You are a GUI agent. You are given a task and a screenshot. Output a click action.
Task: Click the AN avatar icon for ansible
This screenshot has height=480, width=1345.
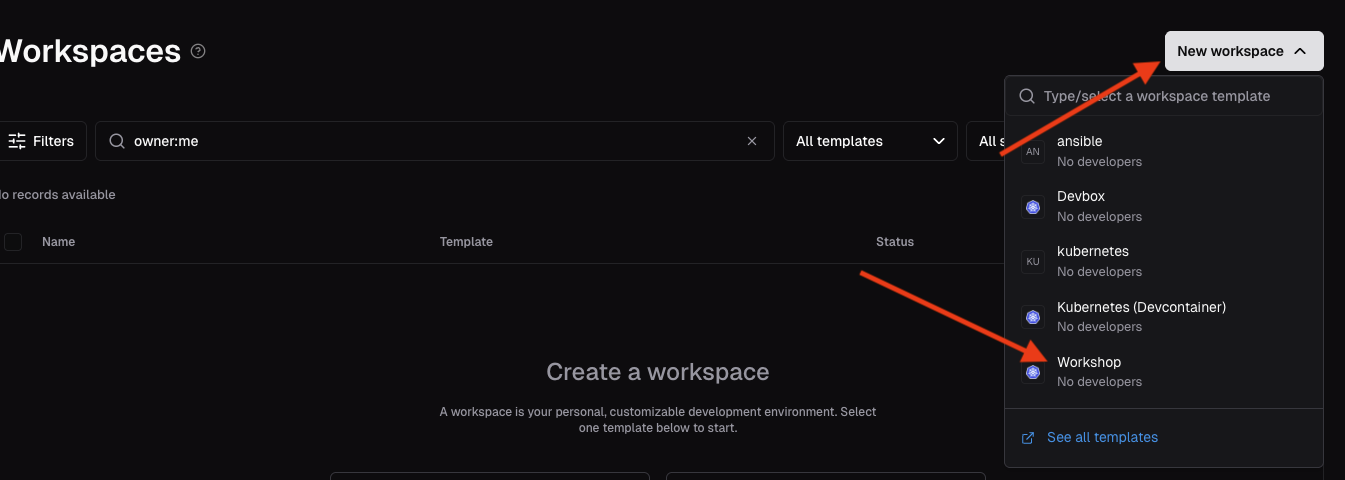(1033, 151)
